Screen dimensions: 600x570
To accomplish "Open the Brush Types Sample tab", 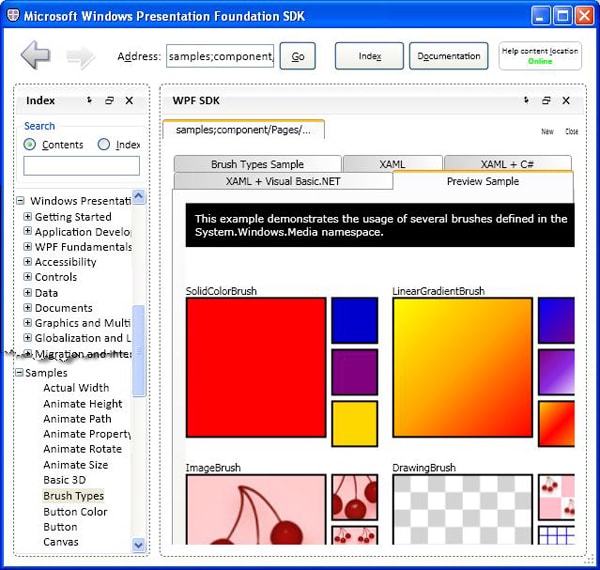I will point(258,164).
